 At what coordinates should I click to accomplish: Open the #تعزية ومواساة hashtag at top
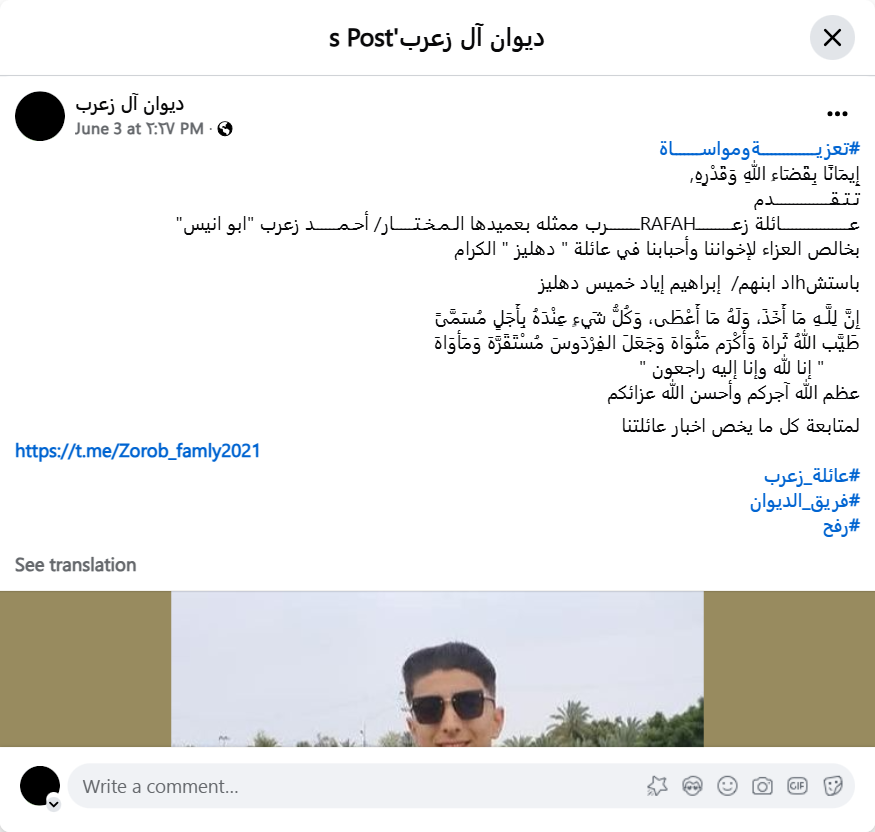pyautogui.click(x=759, y=149)
